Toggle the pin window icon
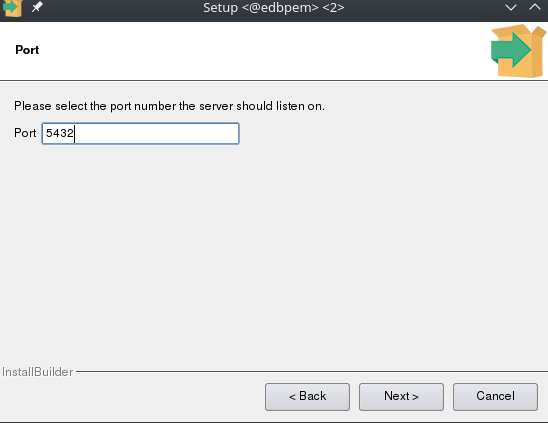 coord(37,7)
